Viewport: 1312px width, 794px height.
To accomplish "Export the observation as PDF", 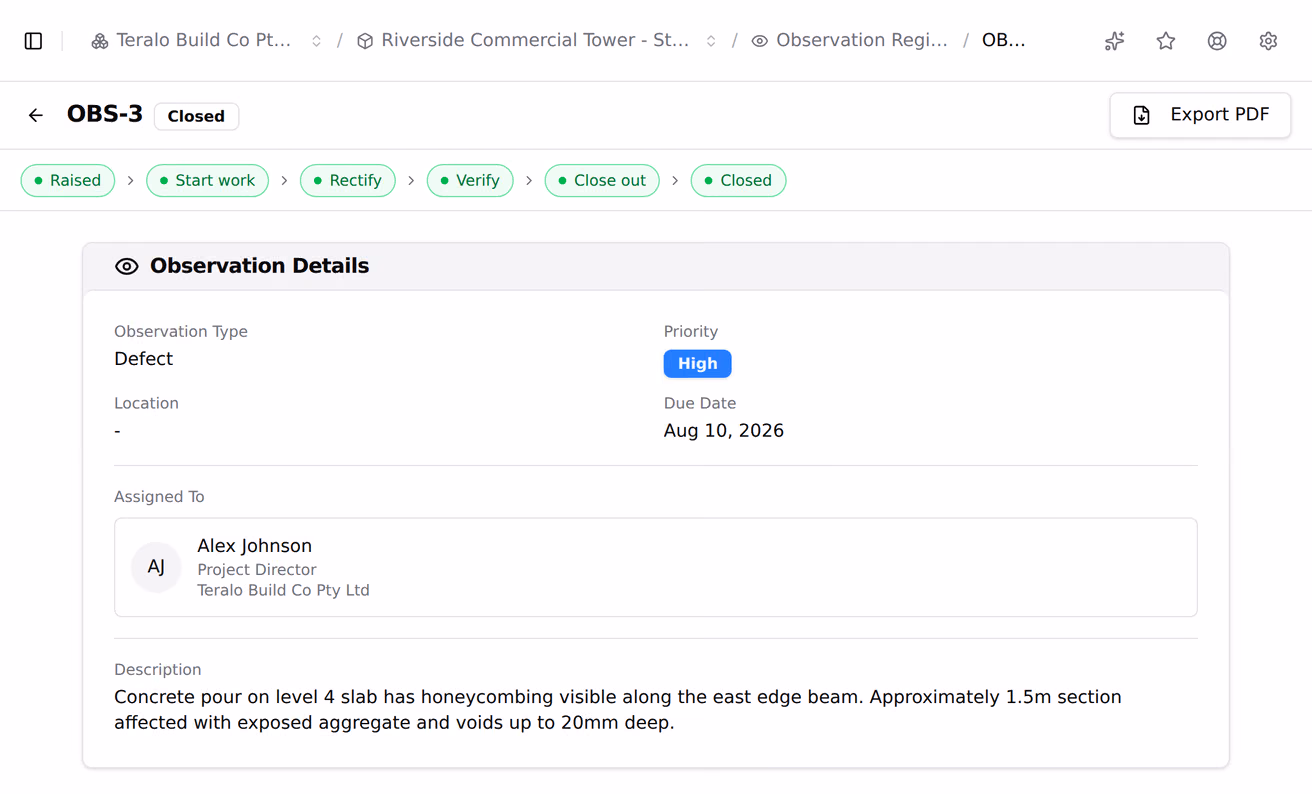I will [x=1200, y=115].
